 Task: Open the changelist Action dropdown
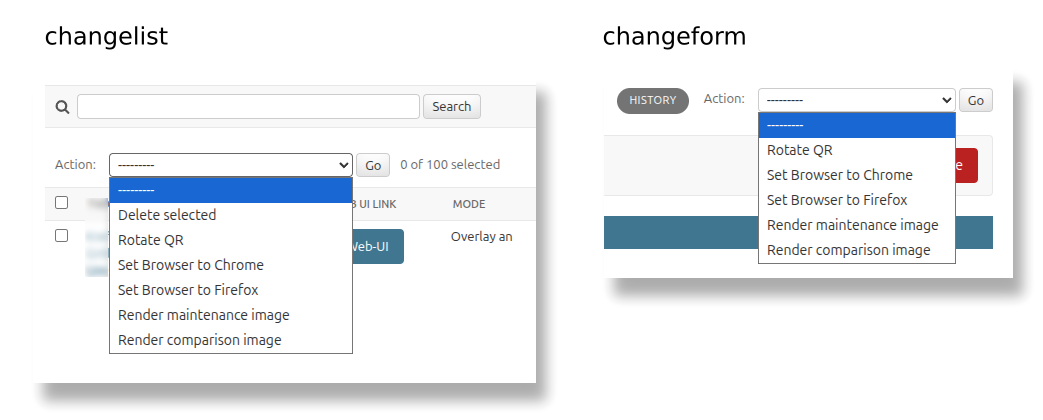coord(230,165)
